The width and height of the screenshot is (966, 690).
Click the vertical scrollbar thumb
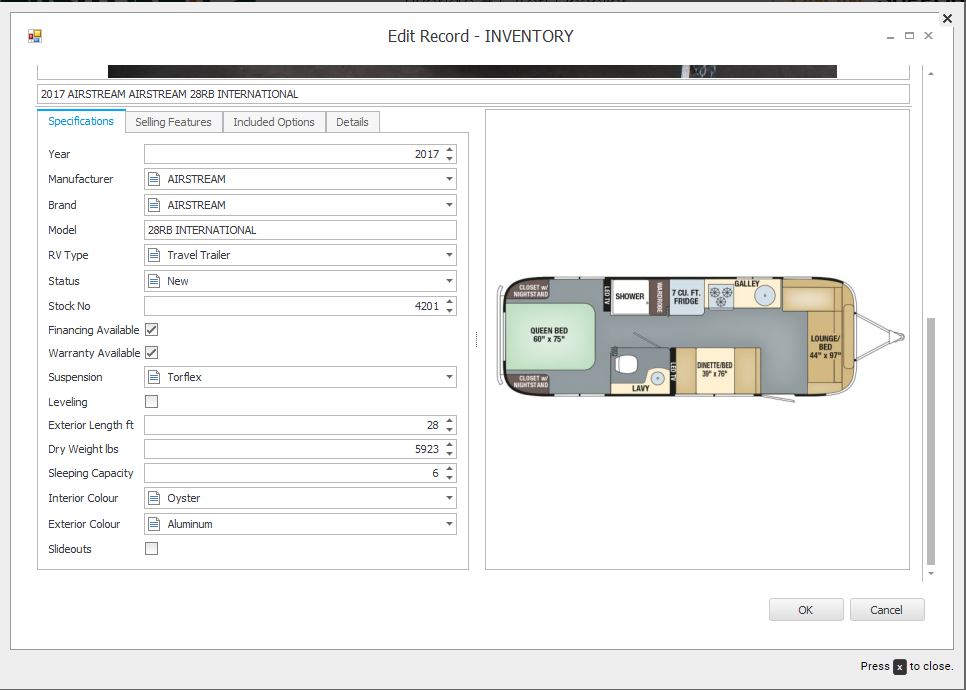tap(931, 441)
